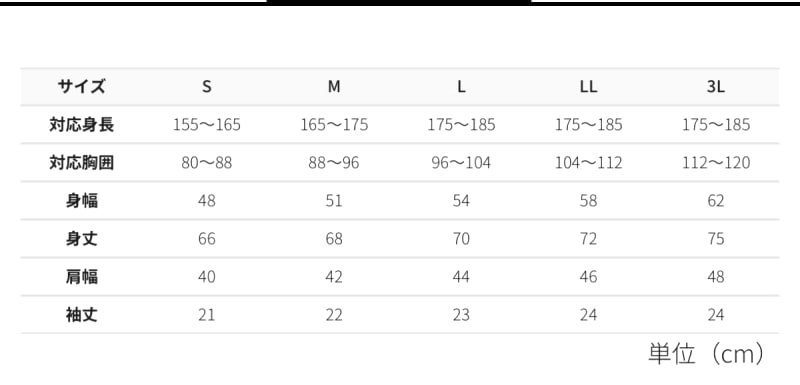This screenshot has height=385, width=800.
Task: Click the 165～175 height cell
Action: (x=334, y=125)
